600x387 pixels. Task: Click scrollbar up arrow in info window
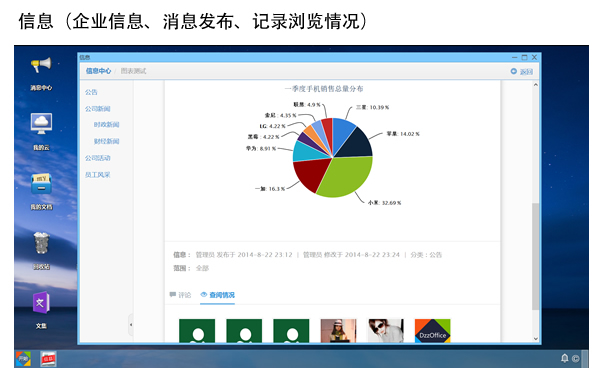coord(535,85)
